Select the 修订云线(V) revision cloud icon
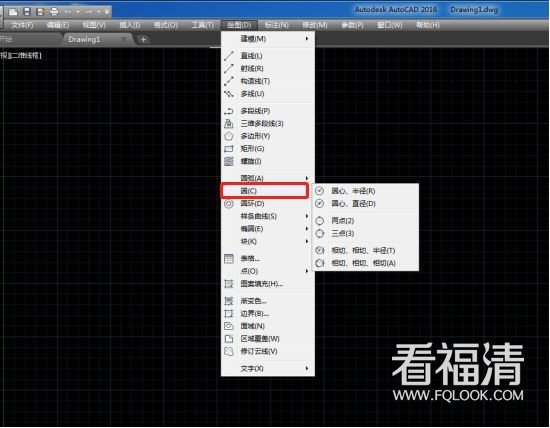The width and height of the screenshot is (550, 428). click(x=229, y=352)
